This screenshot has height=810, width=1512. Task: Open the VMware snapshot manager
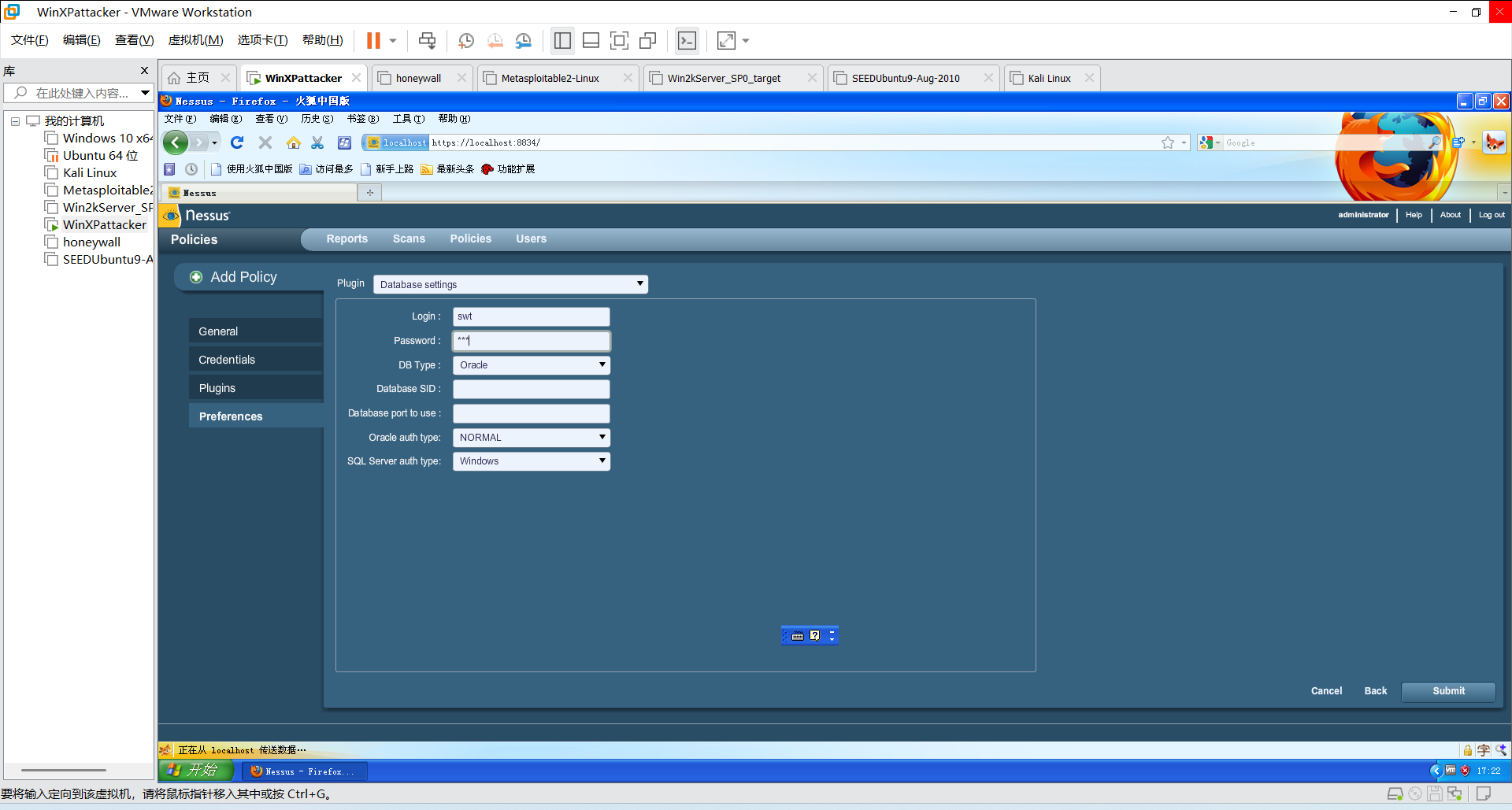click(x=524, y=40)
